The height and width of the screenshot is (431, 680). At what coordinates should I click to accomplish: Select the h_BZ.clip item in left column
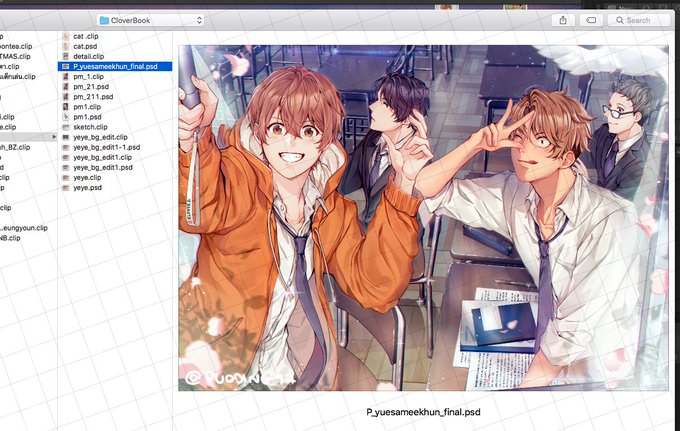[x=15, y=147]
